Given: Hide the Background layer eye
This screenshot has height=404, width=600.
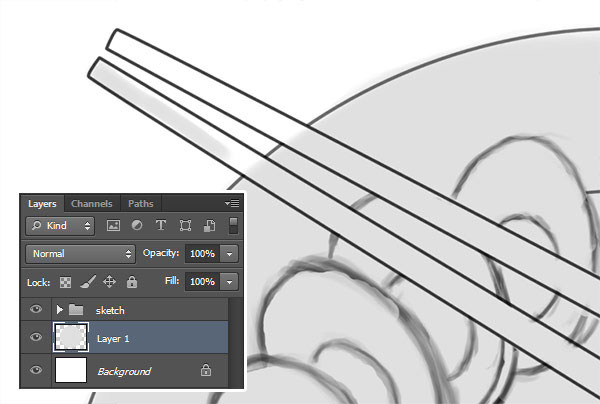Looking at the screenshot, I should tap(36, 370).
